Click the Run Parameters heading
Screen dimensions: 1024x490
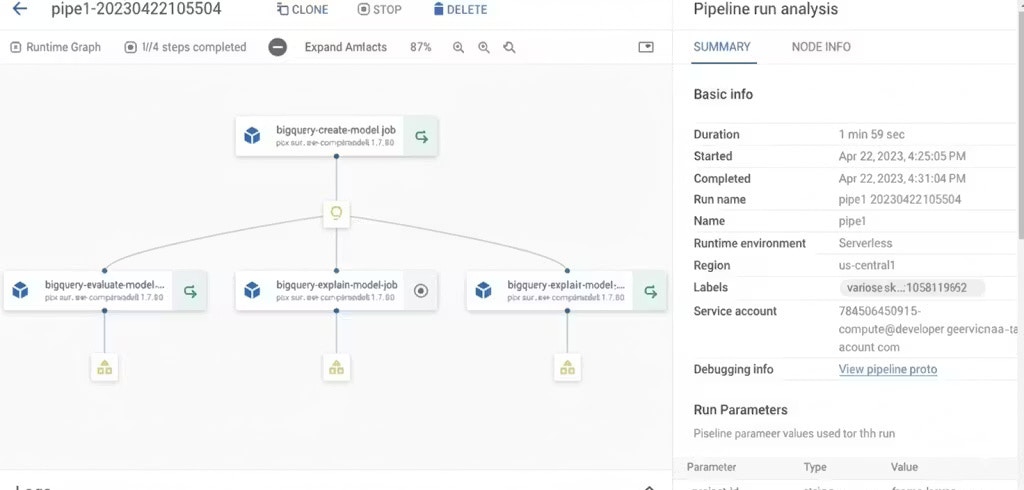[741, 410]
